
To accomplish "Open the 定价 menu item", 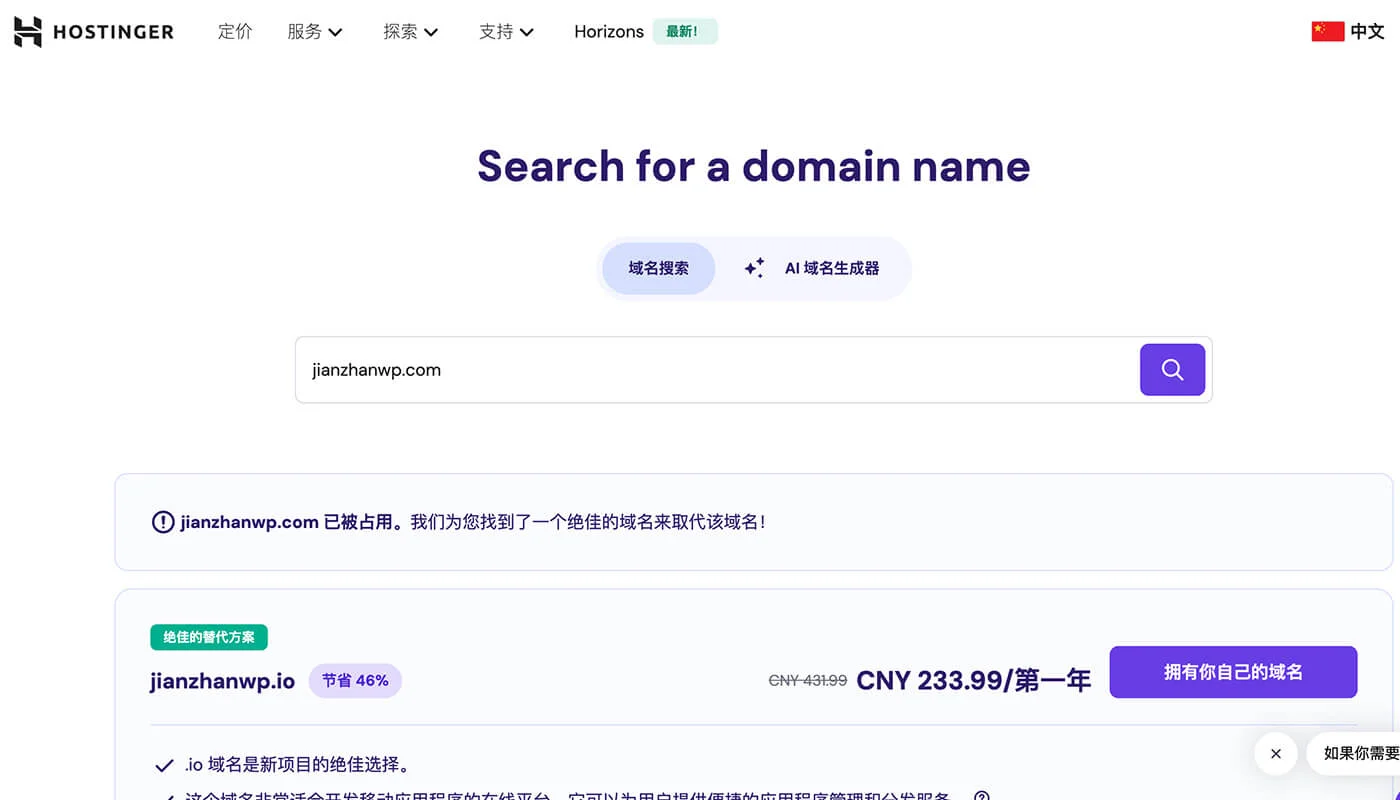I will 235,31.
